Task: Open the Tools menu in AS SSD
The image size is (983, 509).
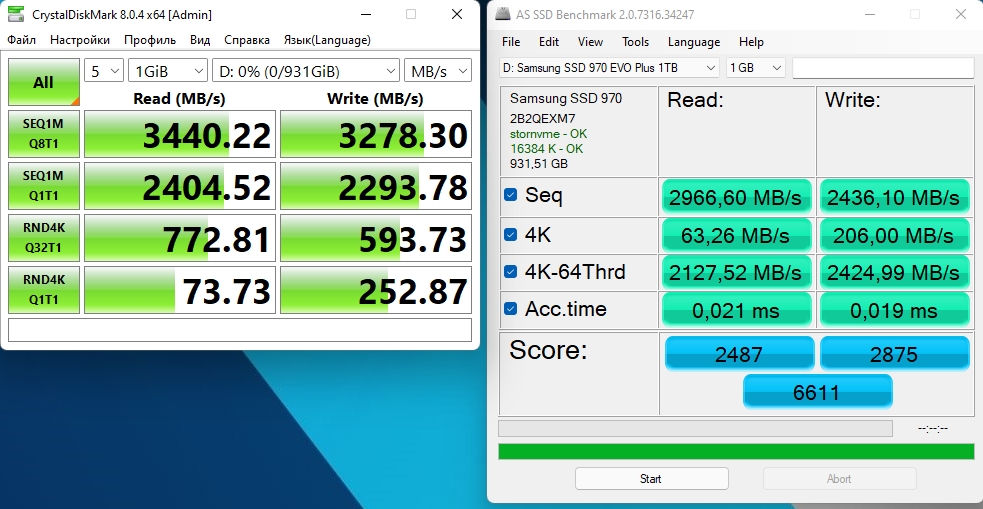Action: point(635,42)
